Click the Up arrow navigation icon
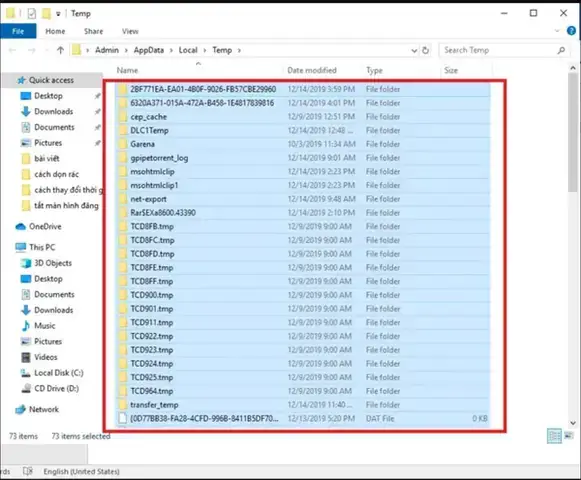581x480 pixels. (60, 50)
